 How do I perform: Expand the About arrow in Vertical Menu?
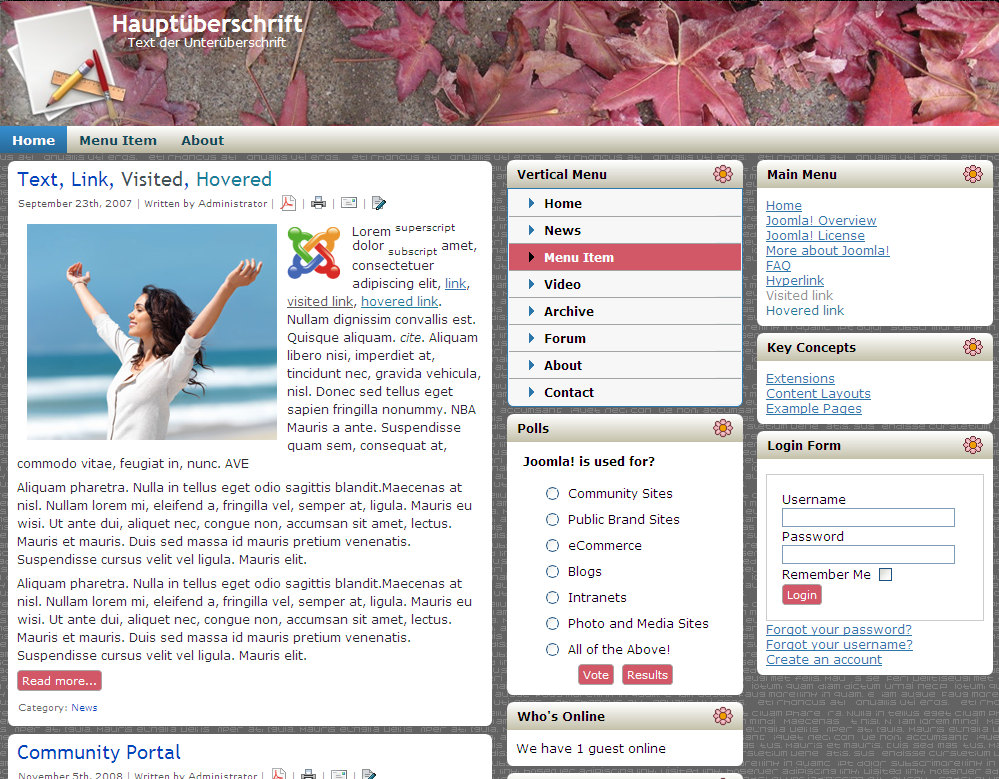pyautogui.click(x=531, y=365)
